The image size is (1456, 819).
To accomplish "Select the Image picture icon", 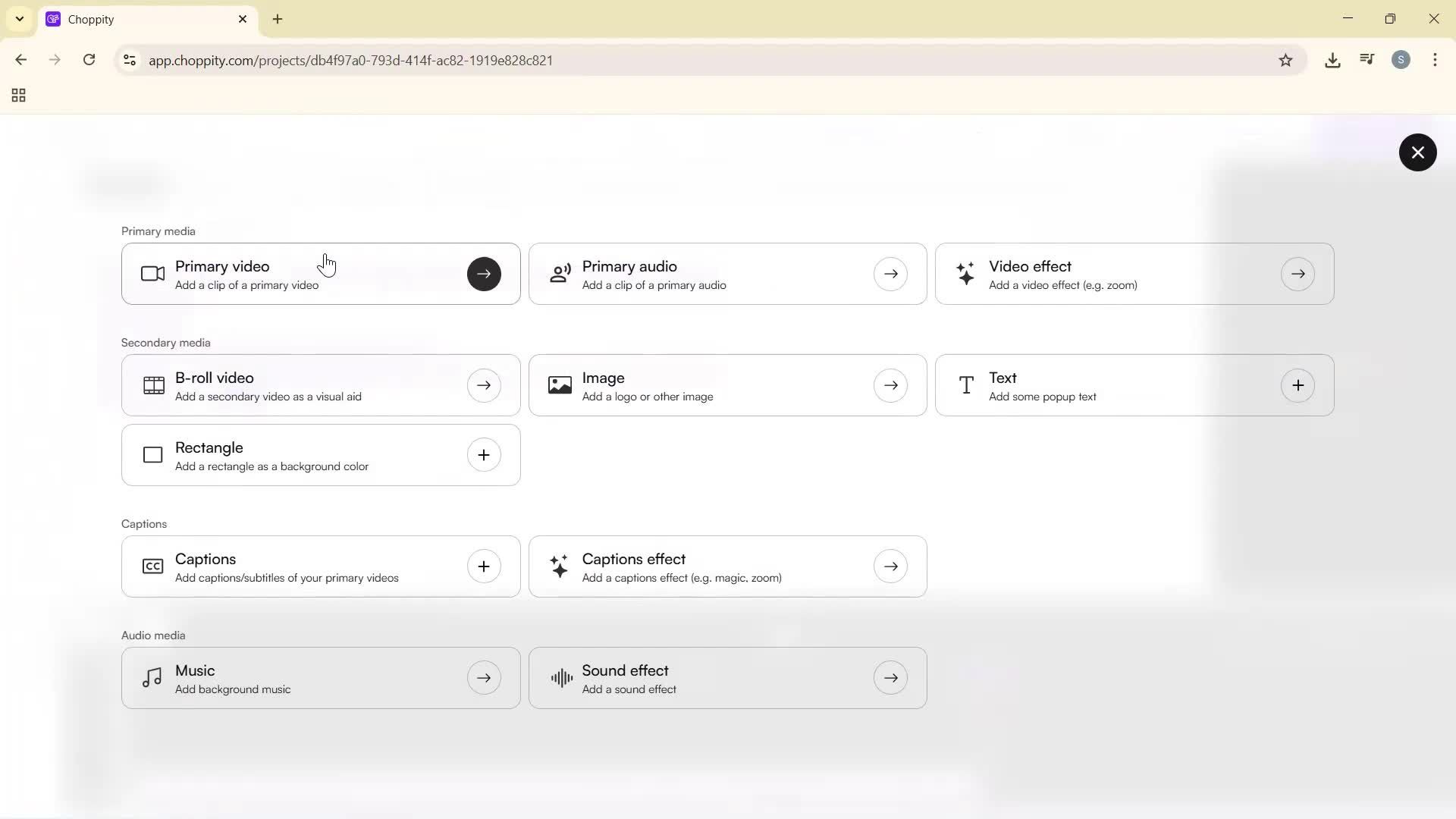I will click(560, 384).
